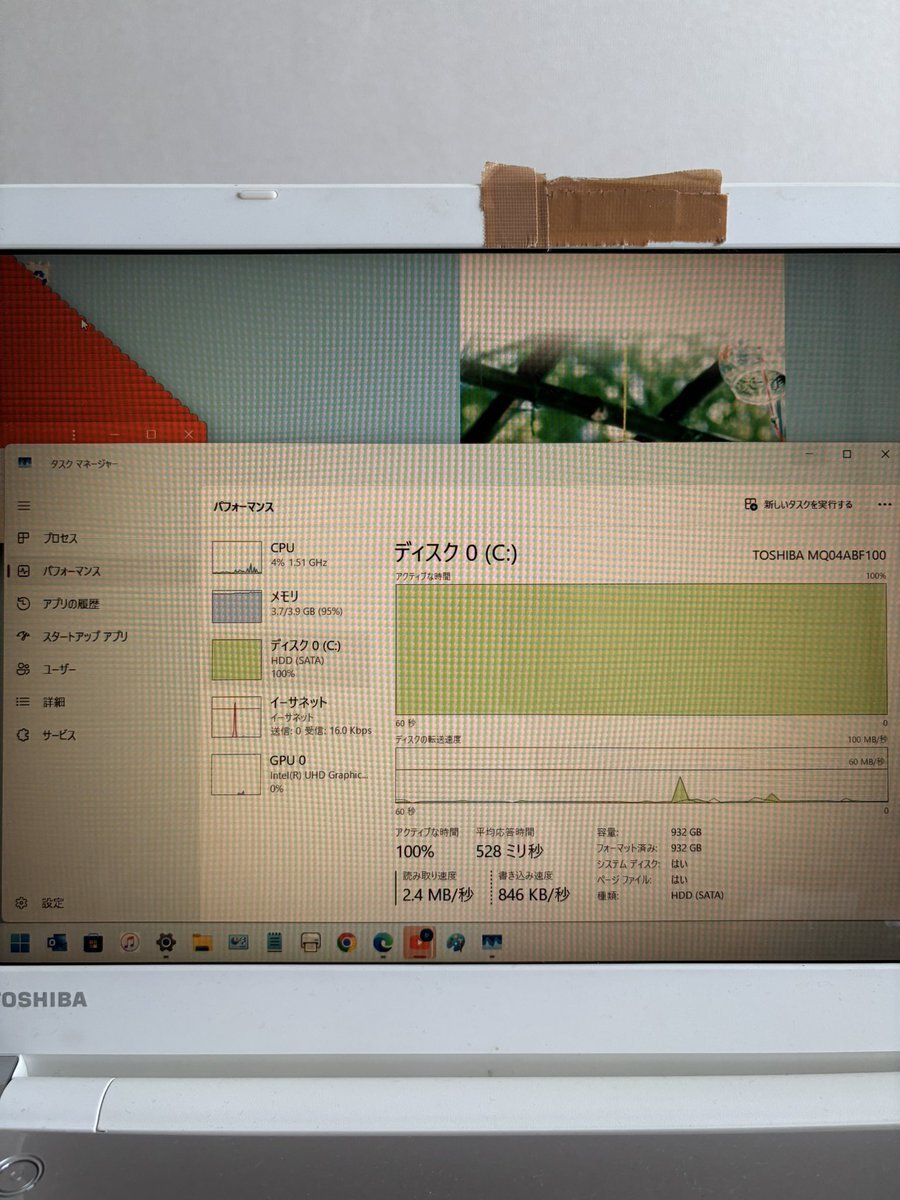Click the 846 KB/秒 write speed value
900x1200 pixels.
pyautogui.click(x=534, y=894)
